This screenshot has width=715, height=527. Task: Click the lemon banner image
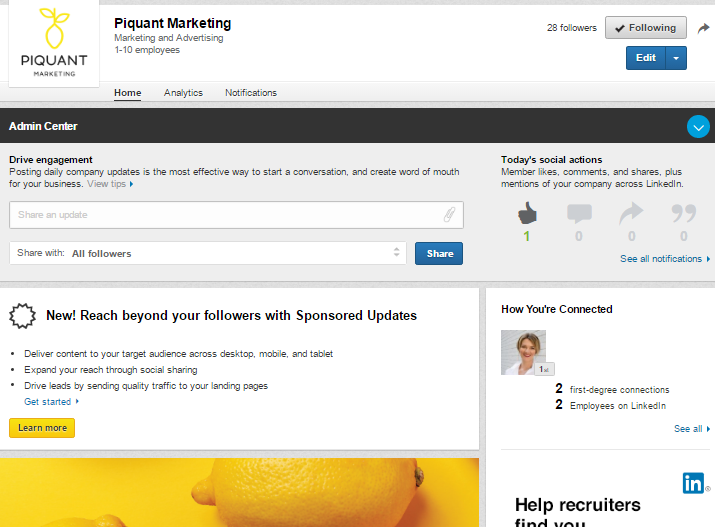[239, 492]
